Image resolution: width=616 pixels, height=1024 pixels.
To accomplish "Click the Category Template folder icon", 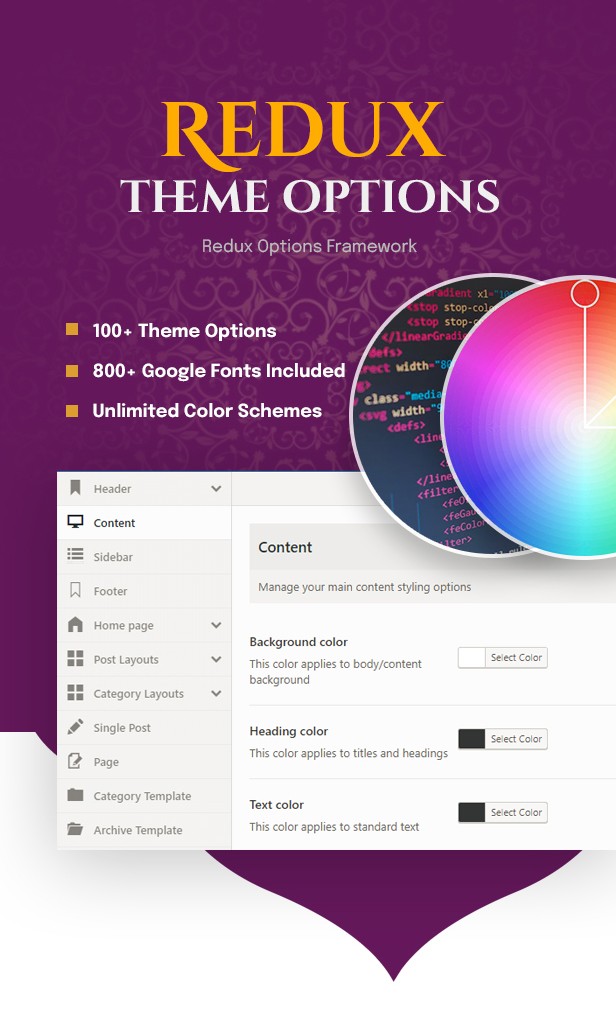I will [x=75, y=795].
